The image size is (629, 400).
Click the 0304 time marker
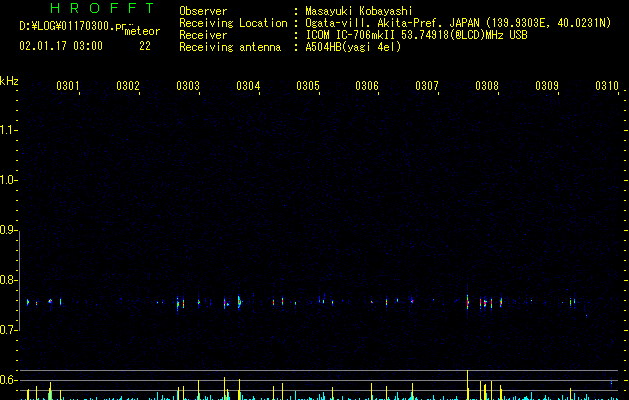[248, 85]
